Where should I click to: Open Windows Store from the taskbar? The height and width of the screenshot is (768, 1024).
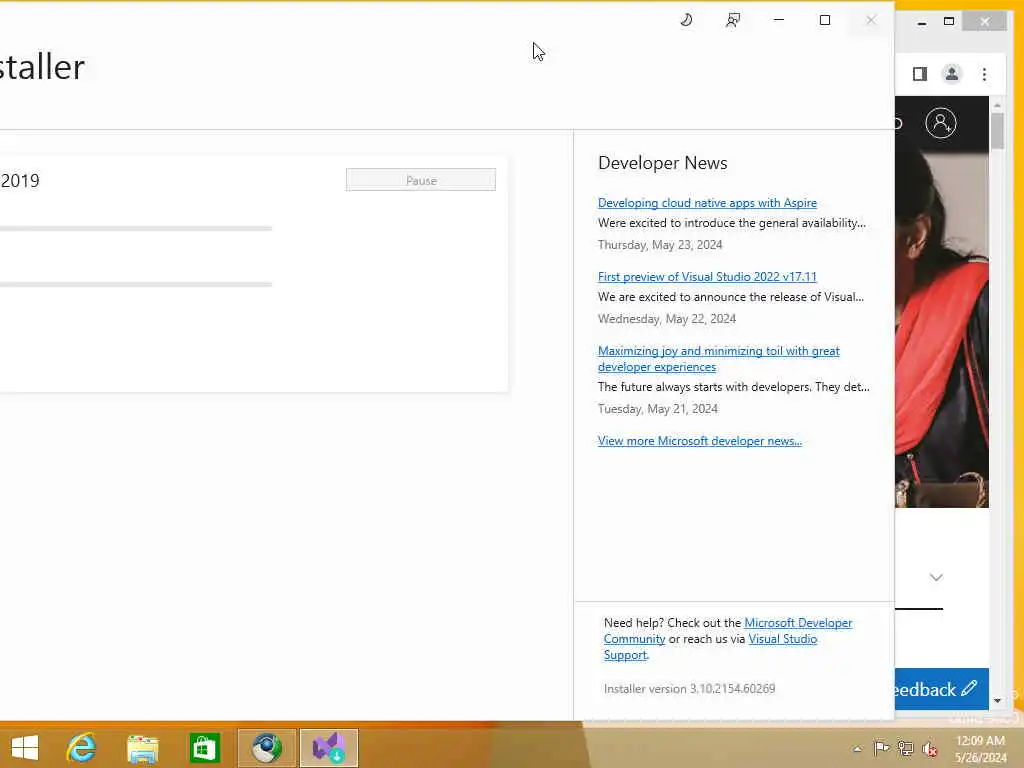(204, 748)
